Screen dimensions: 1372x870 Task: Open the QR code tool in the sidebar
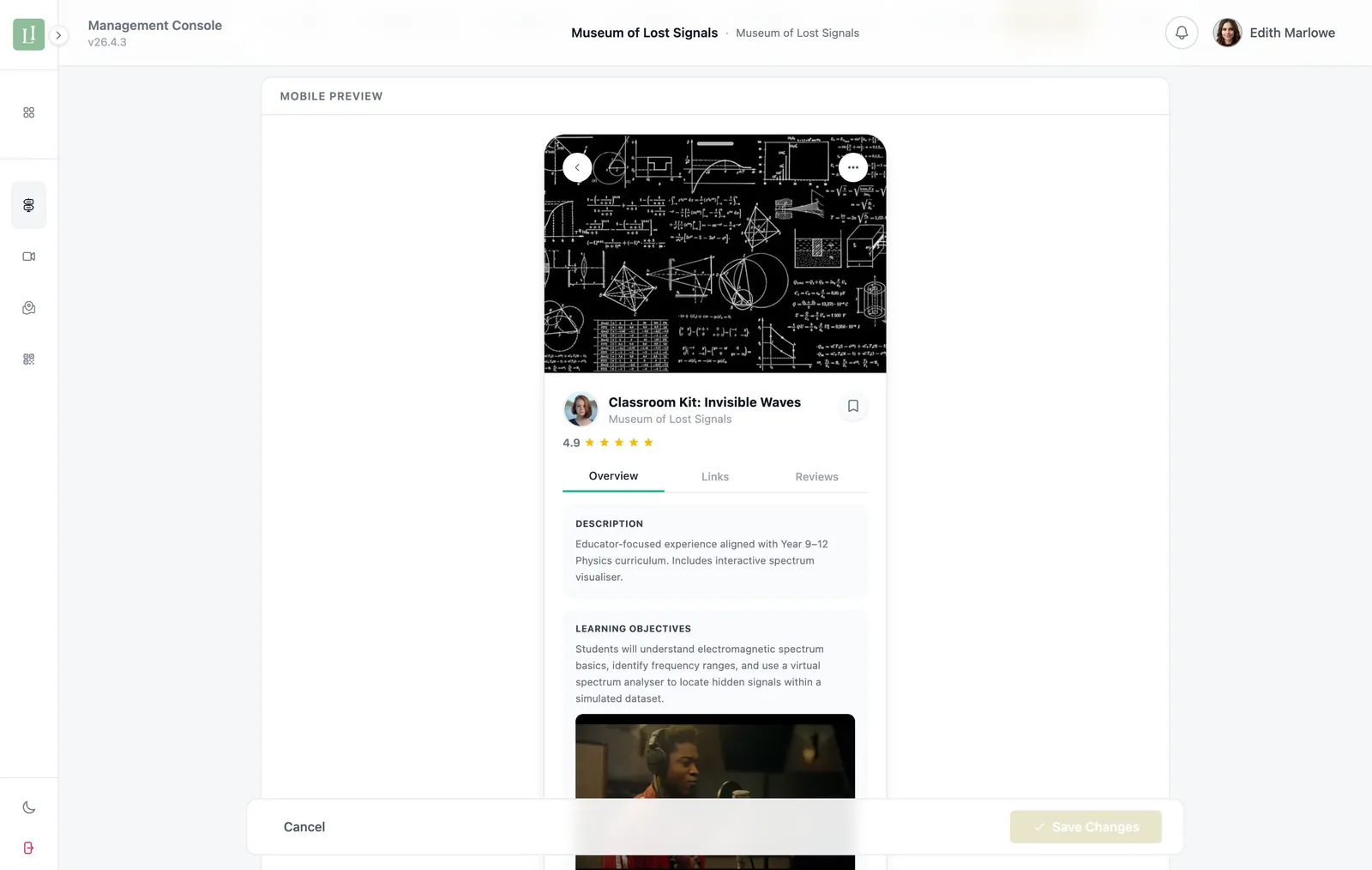(28, 359)
